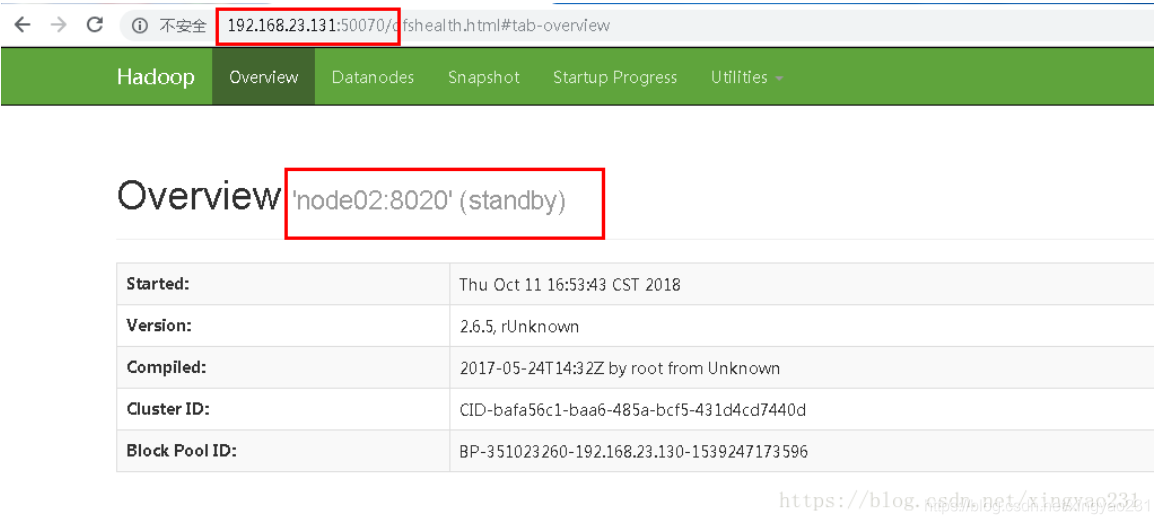Click the Compiled: row label

tap(166, 367)
